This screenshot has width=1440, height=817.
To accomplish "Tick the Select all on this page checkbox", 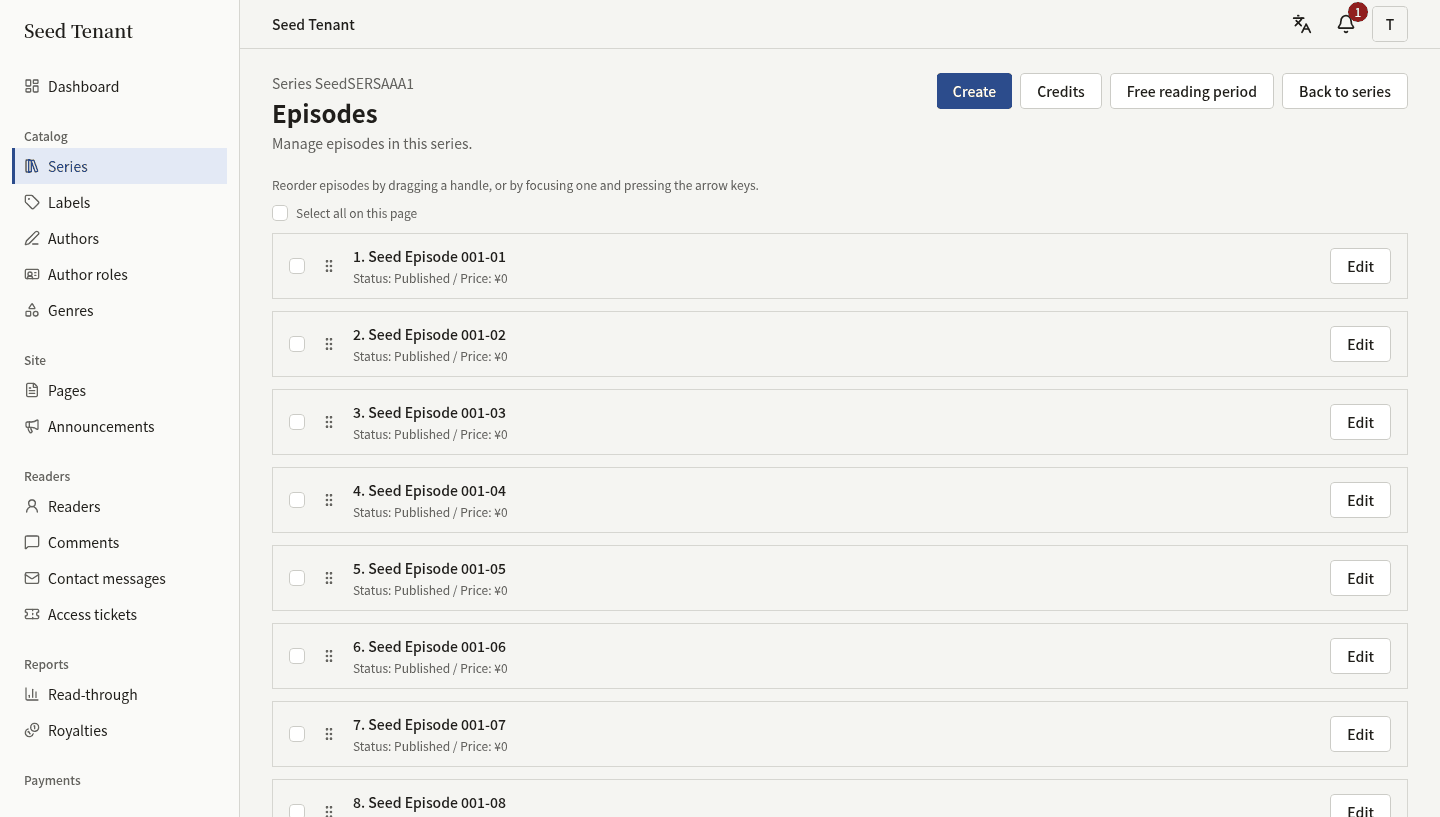I will pos(280,213).
